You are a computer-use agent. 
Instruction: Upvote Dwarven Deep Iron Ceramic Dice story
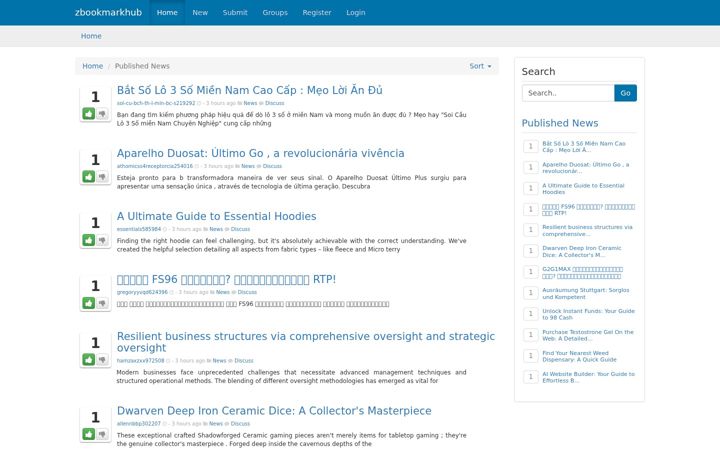[x=89, y=434]
